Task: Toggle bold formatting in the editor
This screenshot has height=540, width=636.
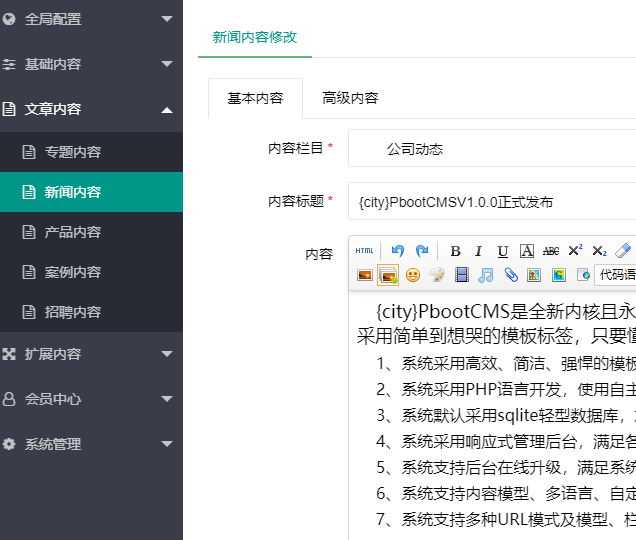Action: (x=455, y=251)
